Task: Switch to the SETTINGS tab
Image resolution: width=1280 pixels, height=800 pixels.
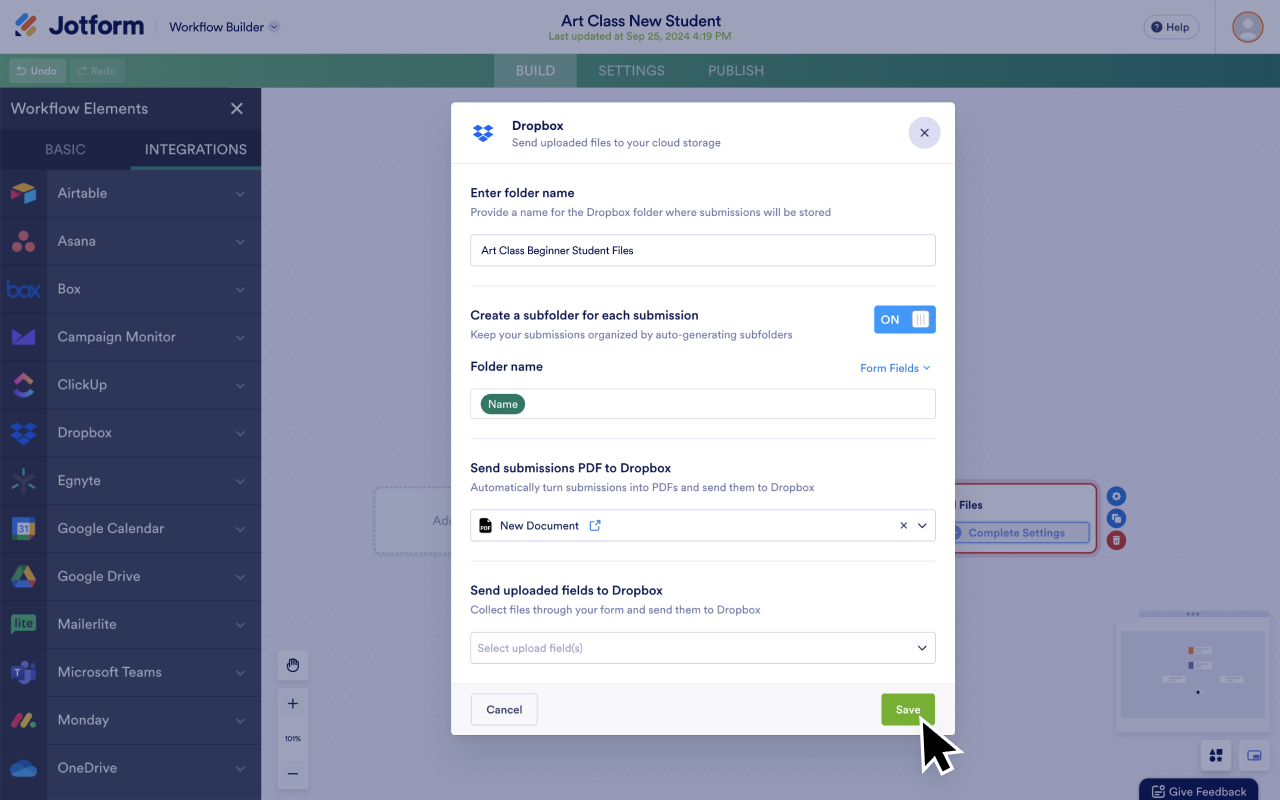Action: (631, 71)
